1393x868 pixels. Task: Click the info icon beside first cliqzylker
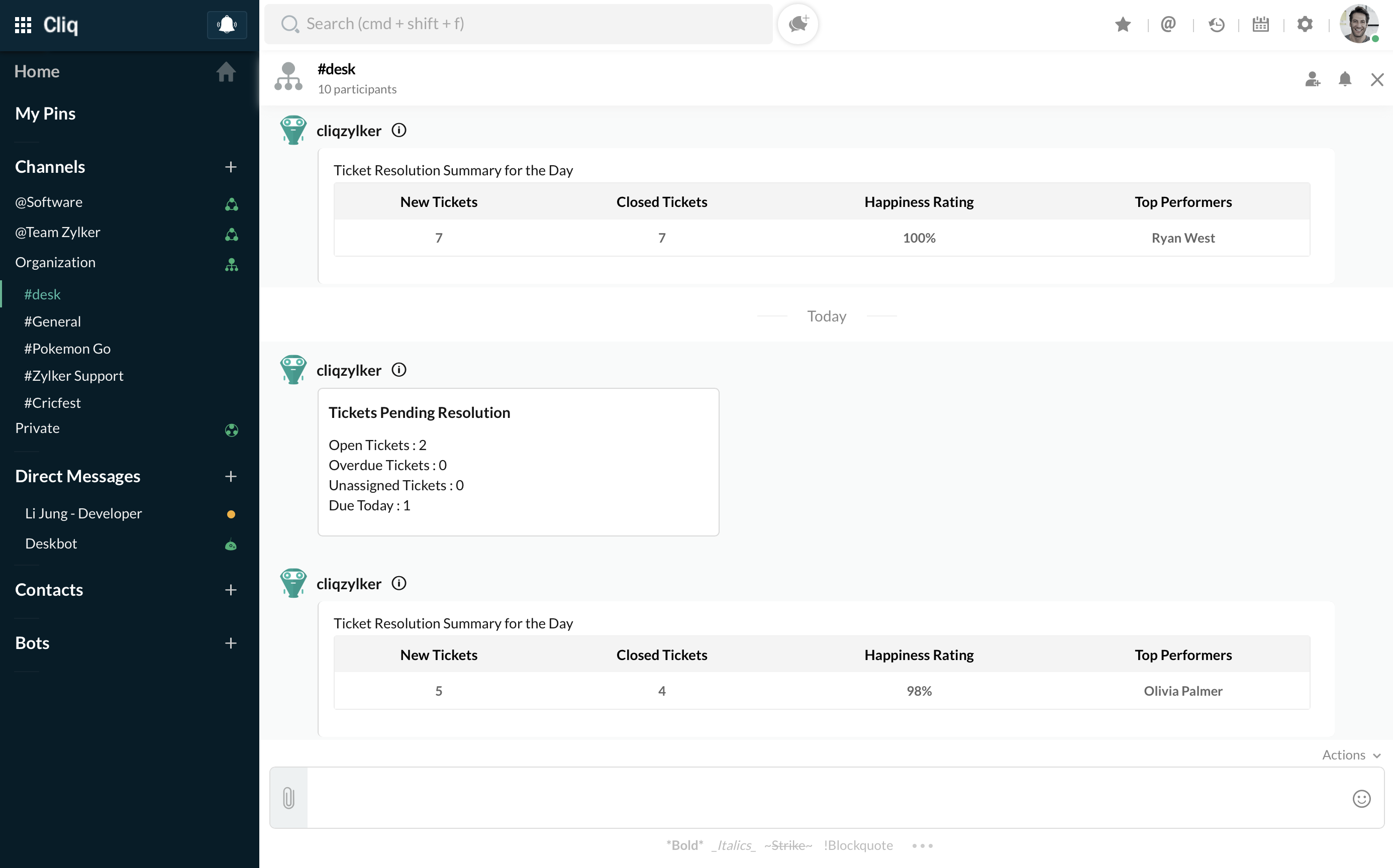[x=399, y=130]
